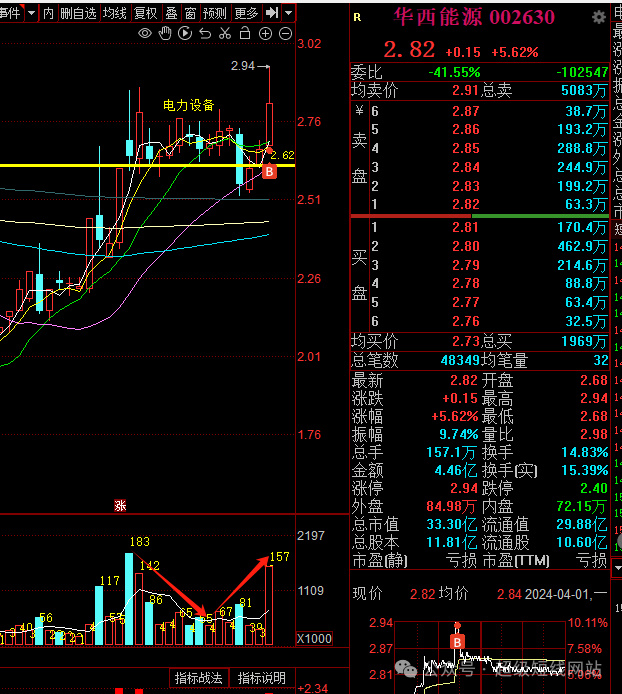Toggle 均线 moving averages
622x694 pixels.
pyautogui.click(x=115, y=13)
